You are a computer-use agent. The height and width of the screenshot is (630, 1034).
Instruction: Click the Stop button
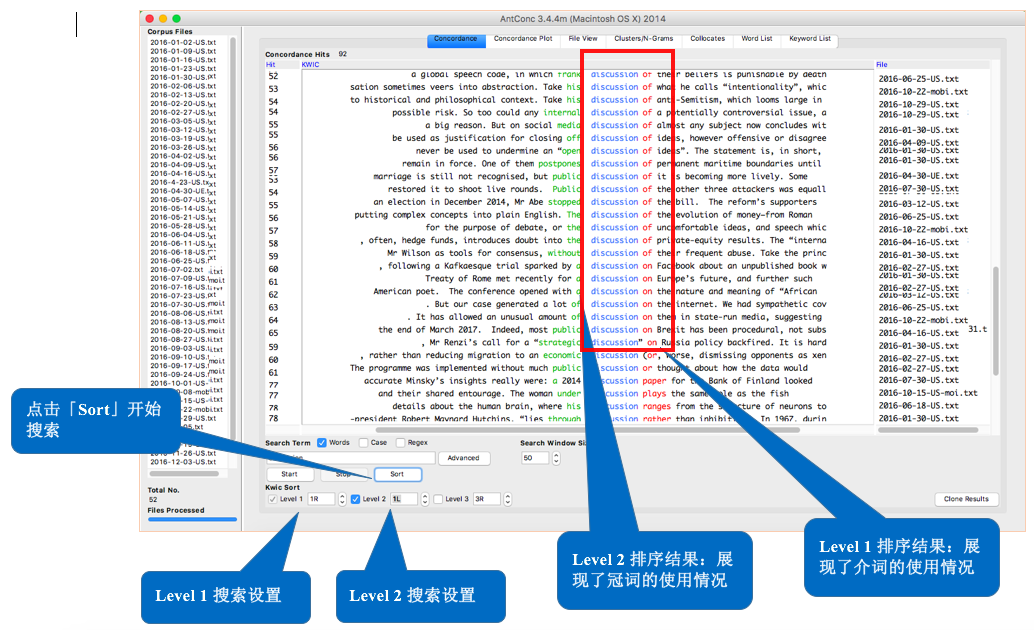pos(344,474)
